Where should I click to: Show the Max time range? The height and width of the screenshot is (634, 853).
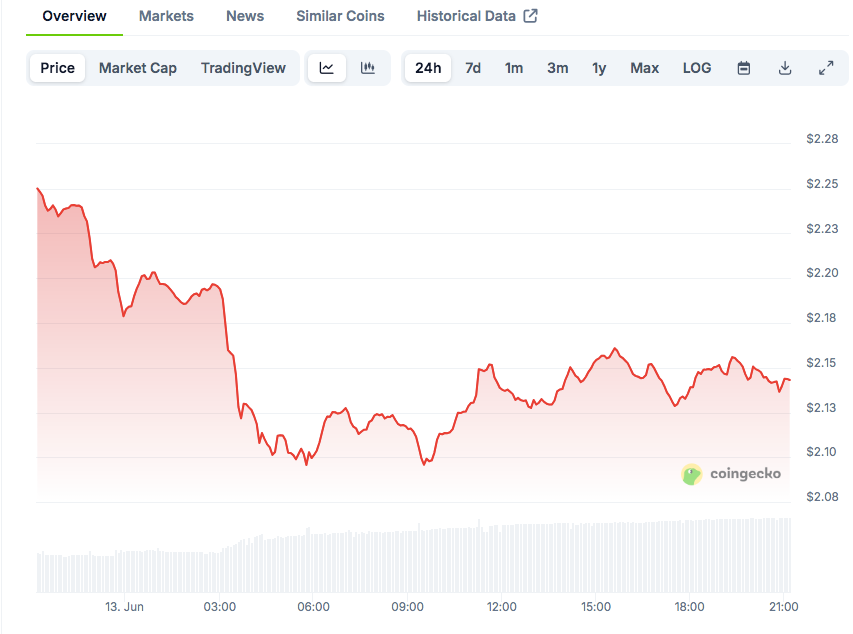644,68
